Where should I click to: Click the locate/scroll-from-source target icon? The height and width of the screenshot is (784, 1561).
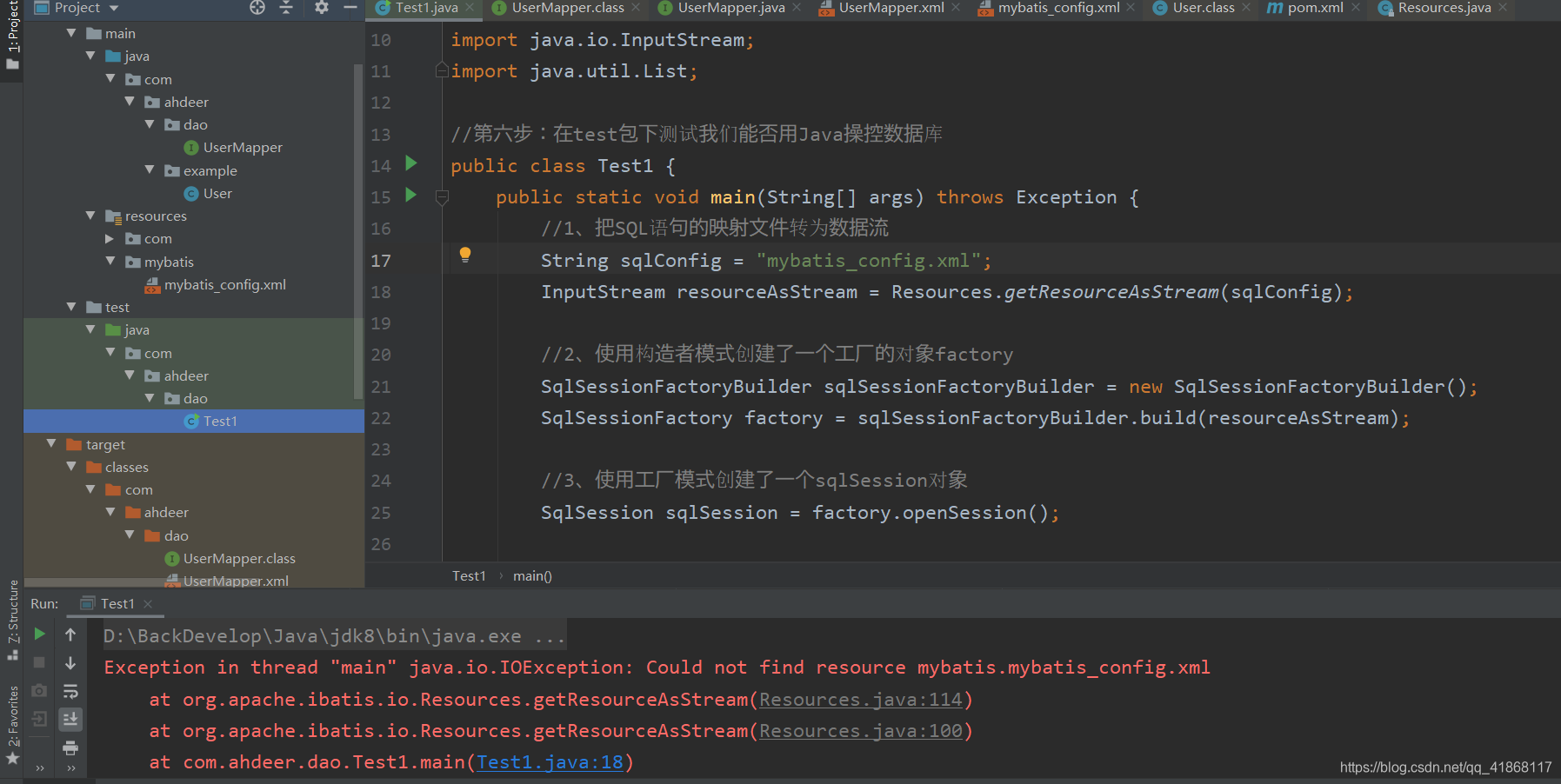257,7
